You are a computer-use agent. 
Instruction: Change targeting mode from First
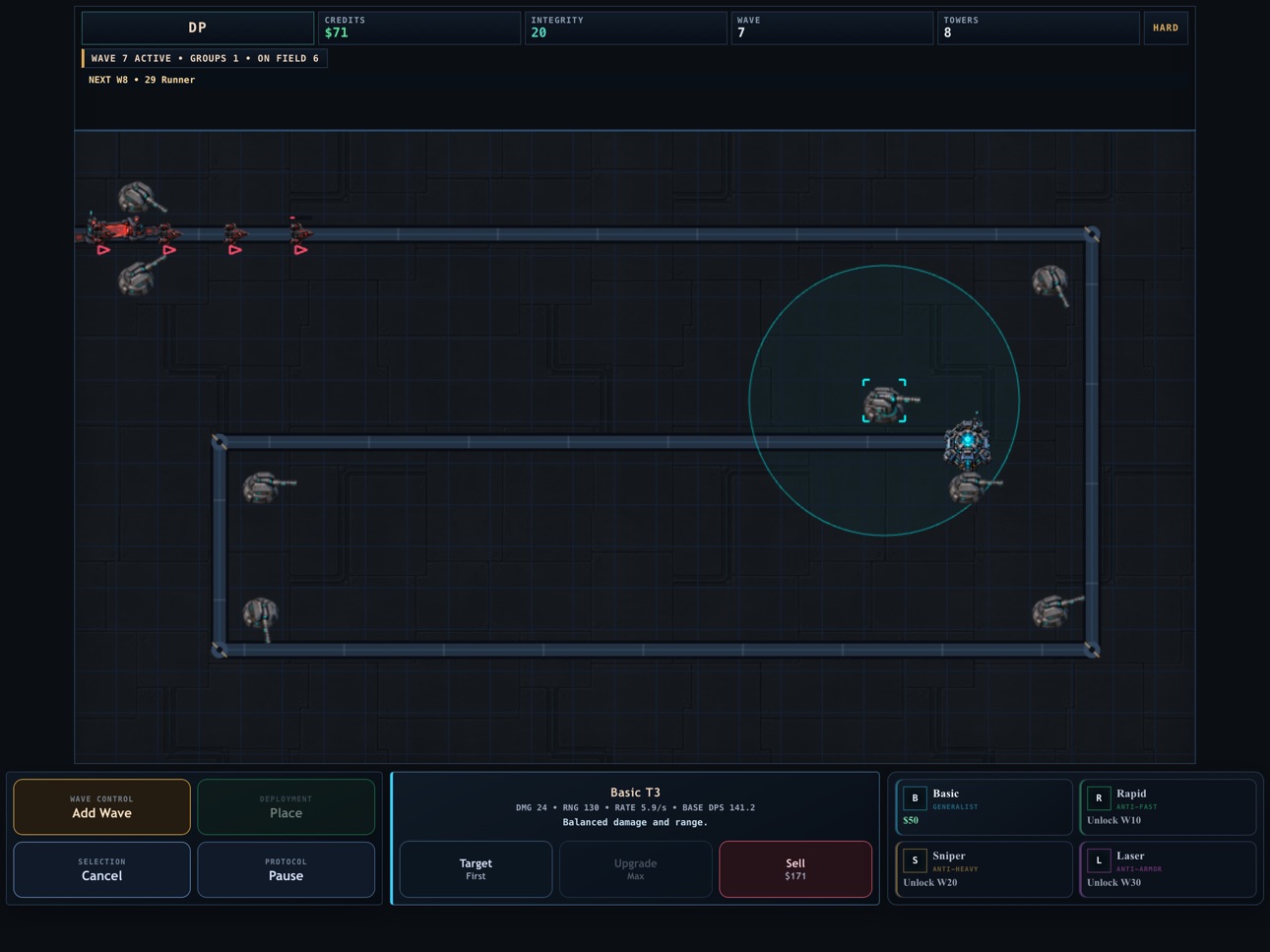coord(476,869)
